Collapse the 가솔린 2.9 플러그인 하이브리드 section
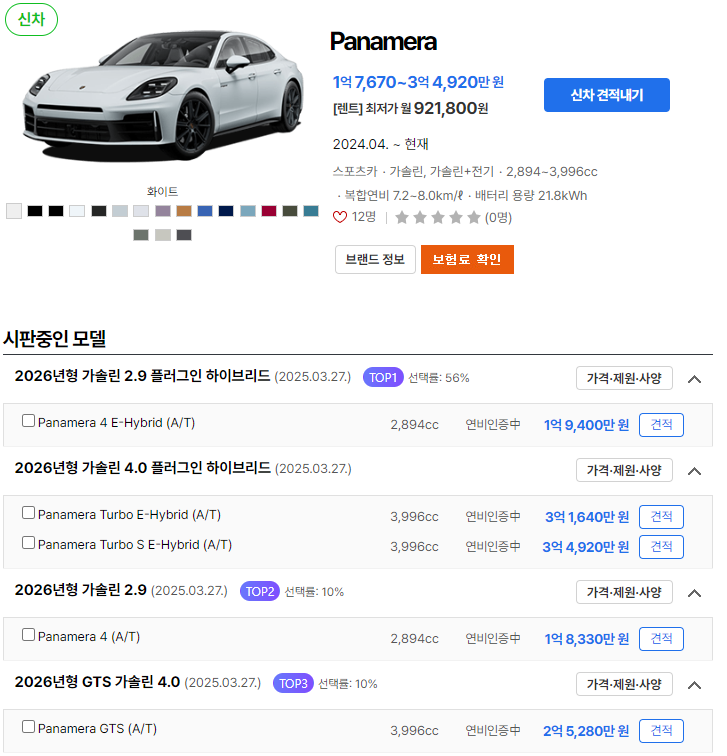The height and width of the screenshot is (756, 727). [694, 379]
